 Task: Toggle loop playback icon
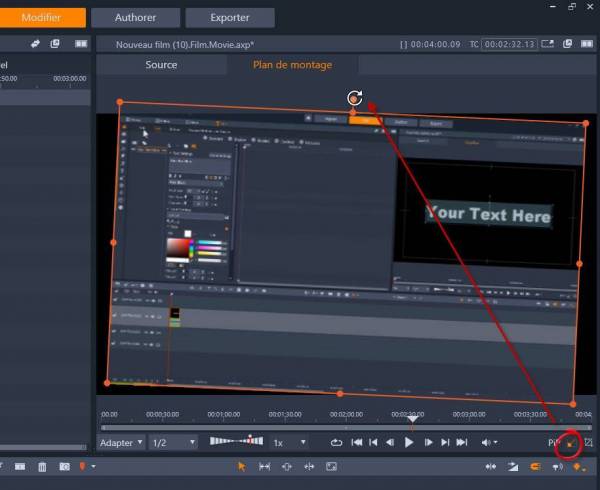coord(337,442)
